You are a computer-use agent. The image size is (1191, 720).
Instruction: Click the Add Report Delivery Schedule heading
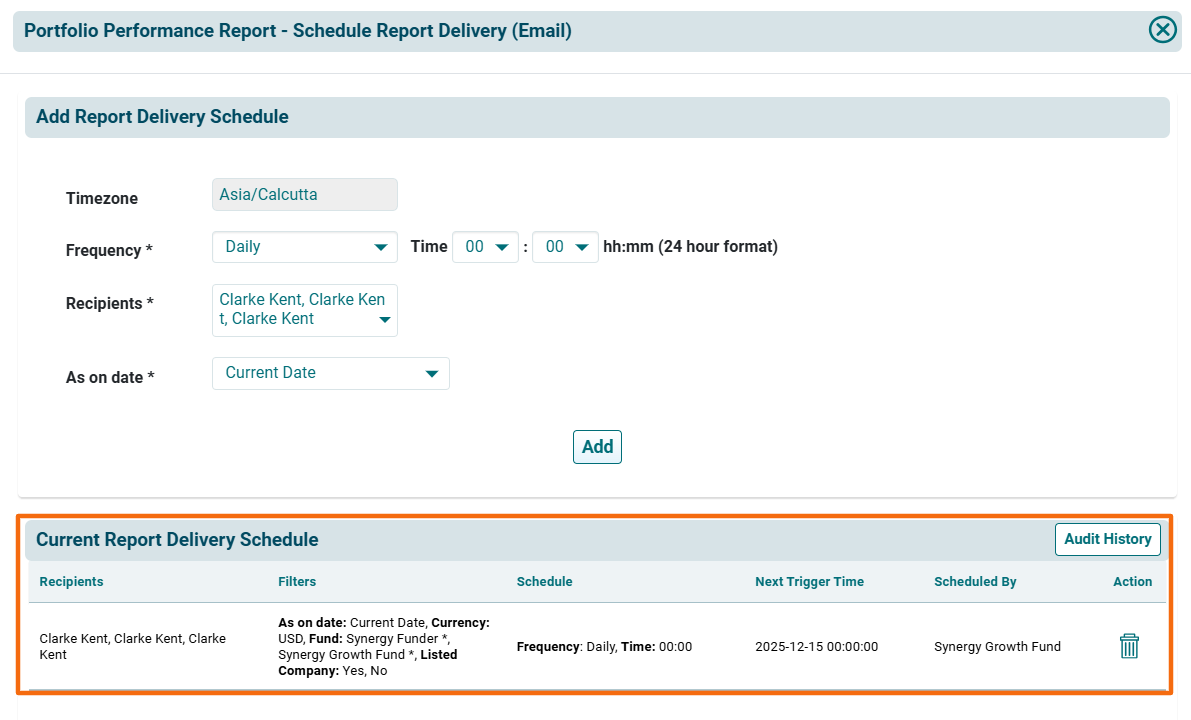[162, 117]
